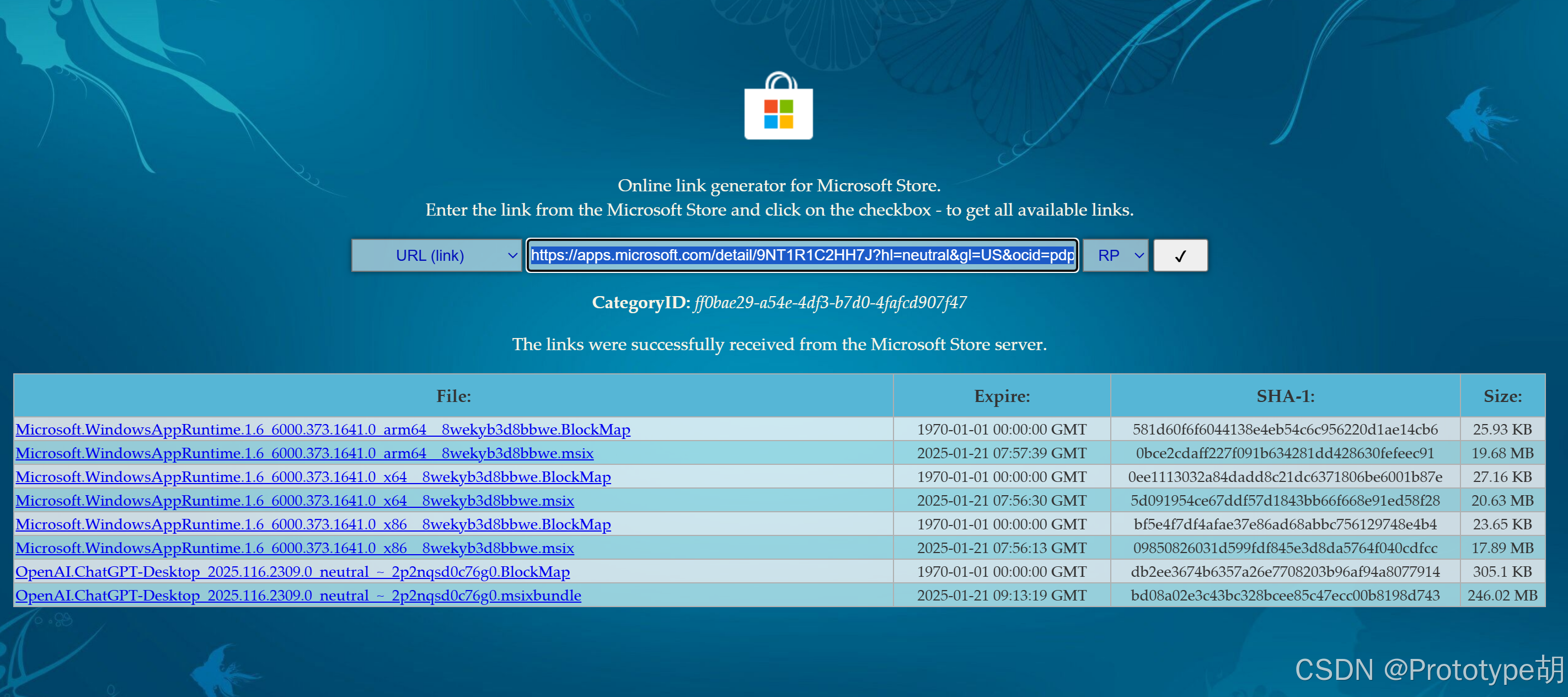Click the 305.1 KB size cell

pos(1502,572)
